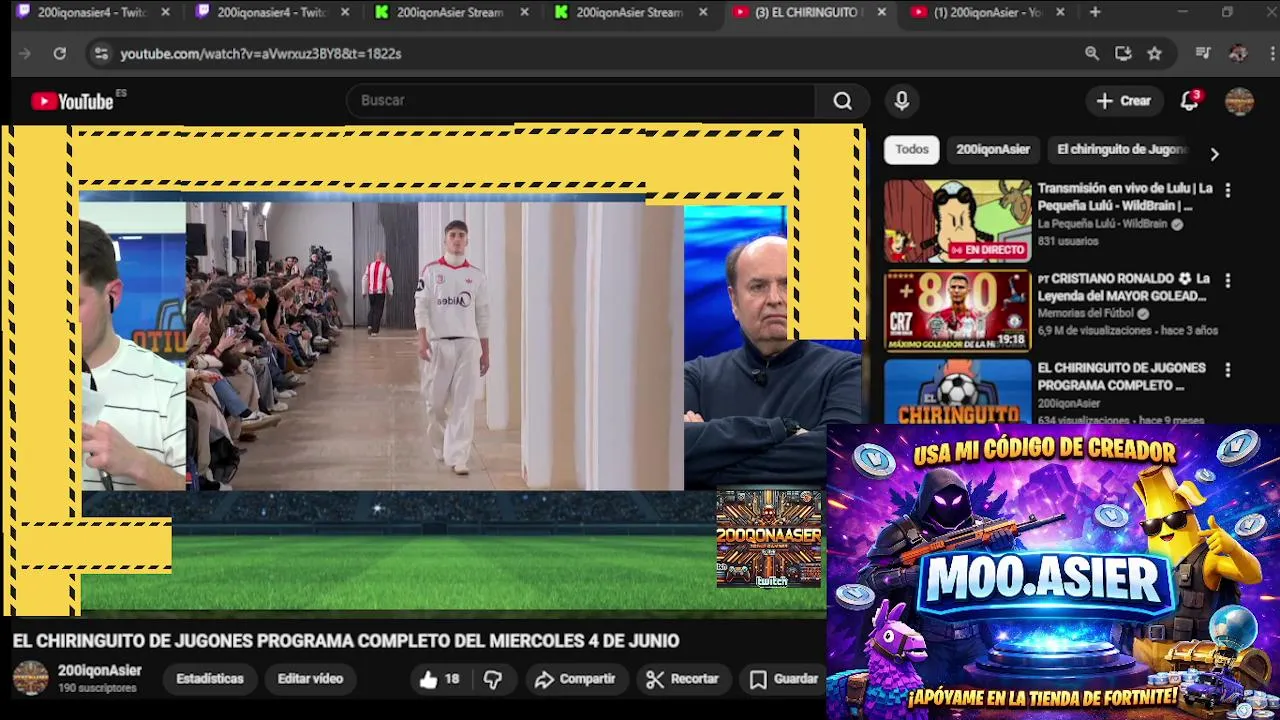This screenshot has height=720, width=1280.
Task: Click the '190 suscriptores' subscriber count text
Action: pos(97,688)
